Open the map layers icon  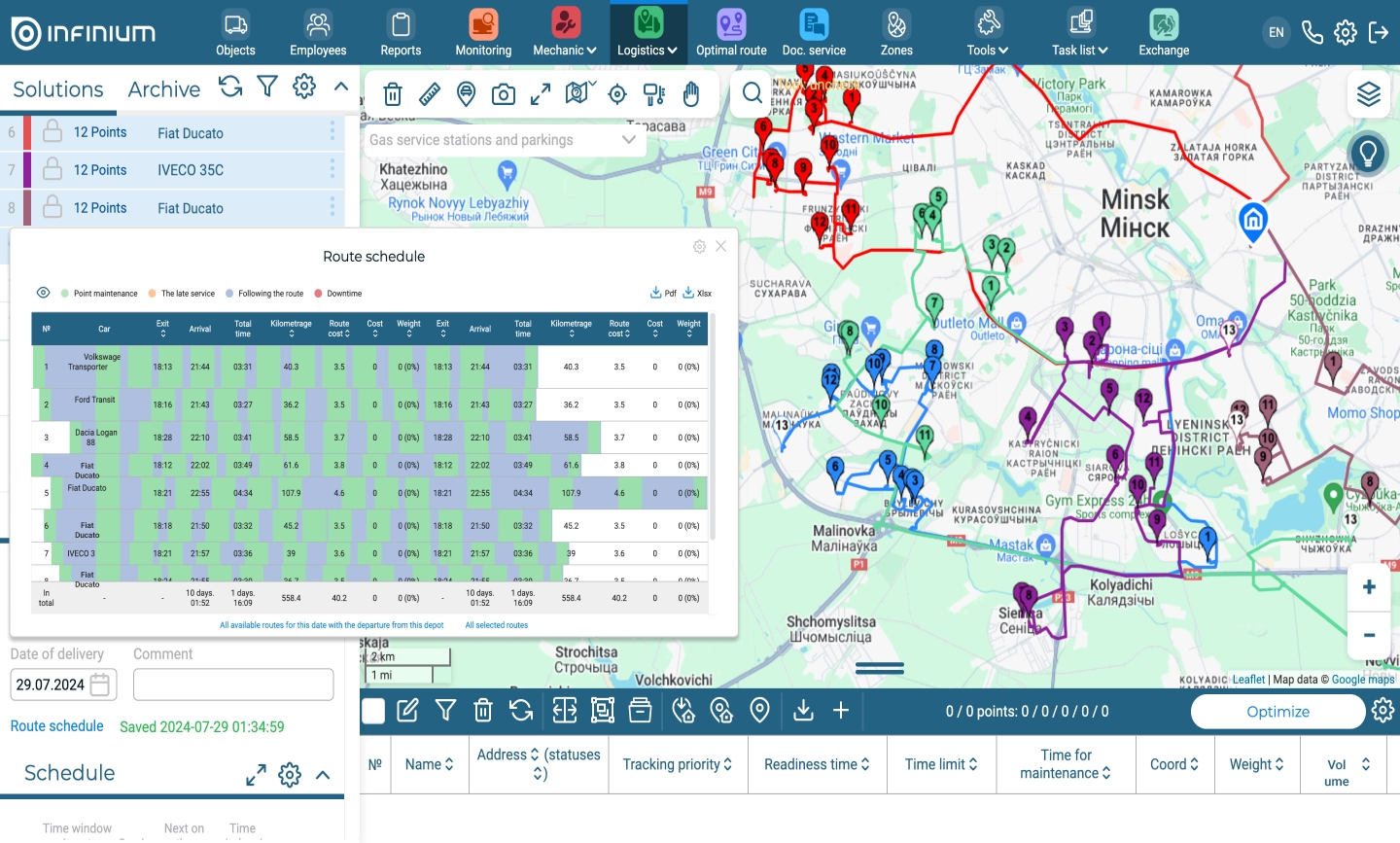click(1369, 94)
